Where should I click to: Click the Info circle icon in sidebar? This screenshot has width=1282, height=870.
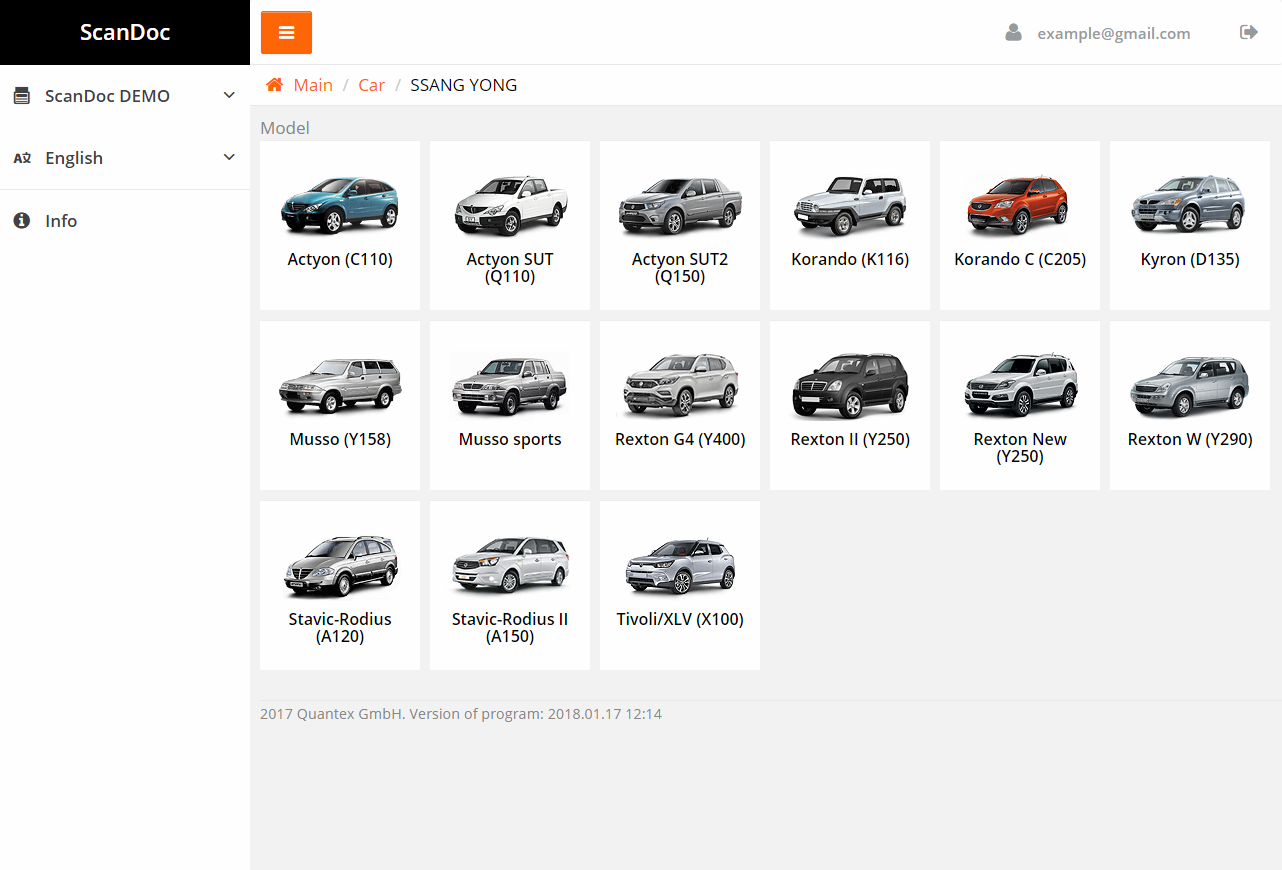(22, 221)
